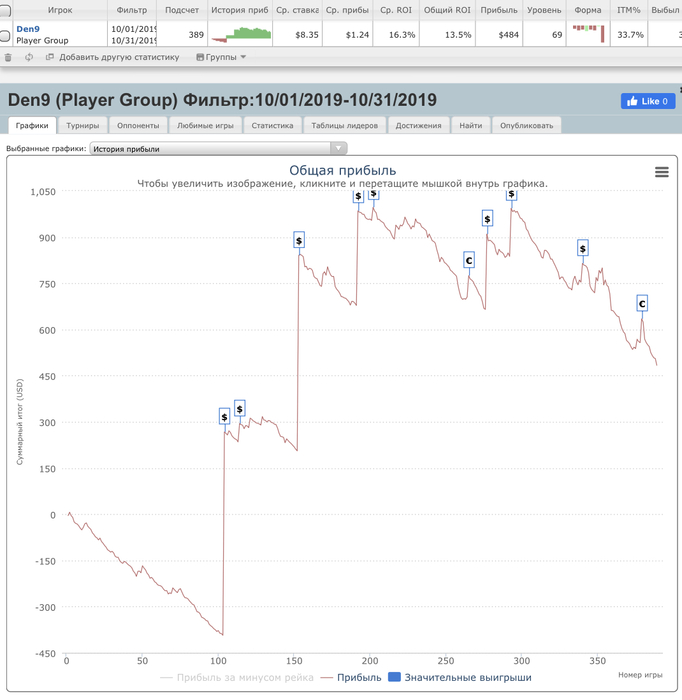
Task: Click the Форма form bars thumbnail
Action: [x=588, y=33]
